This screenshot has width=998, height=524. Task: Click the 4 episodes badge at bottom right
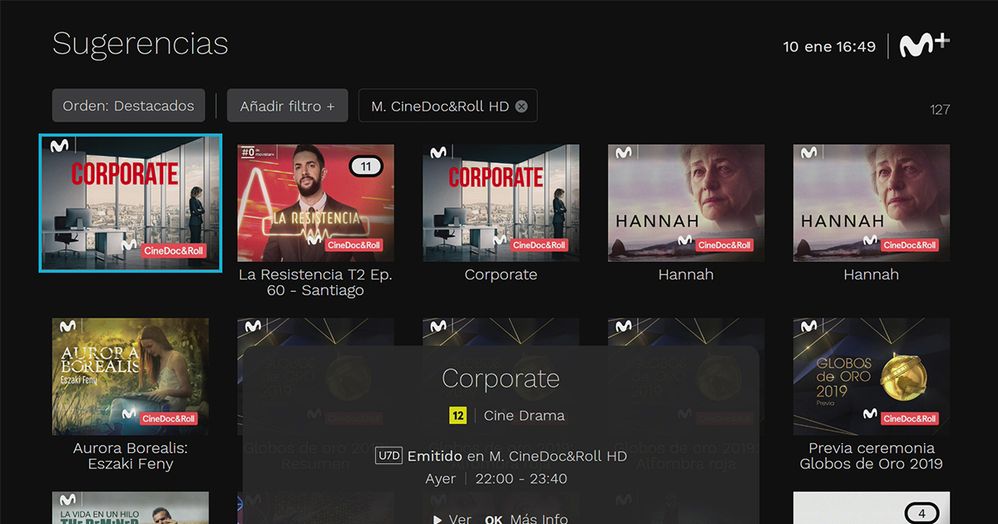(922, 513)
